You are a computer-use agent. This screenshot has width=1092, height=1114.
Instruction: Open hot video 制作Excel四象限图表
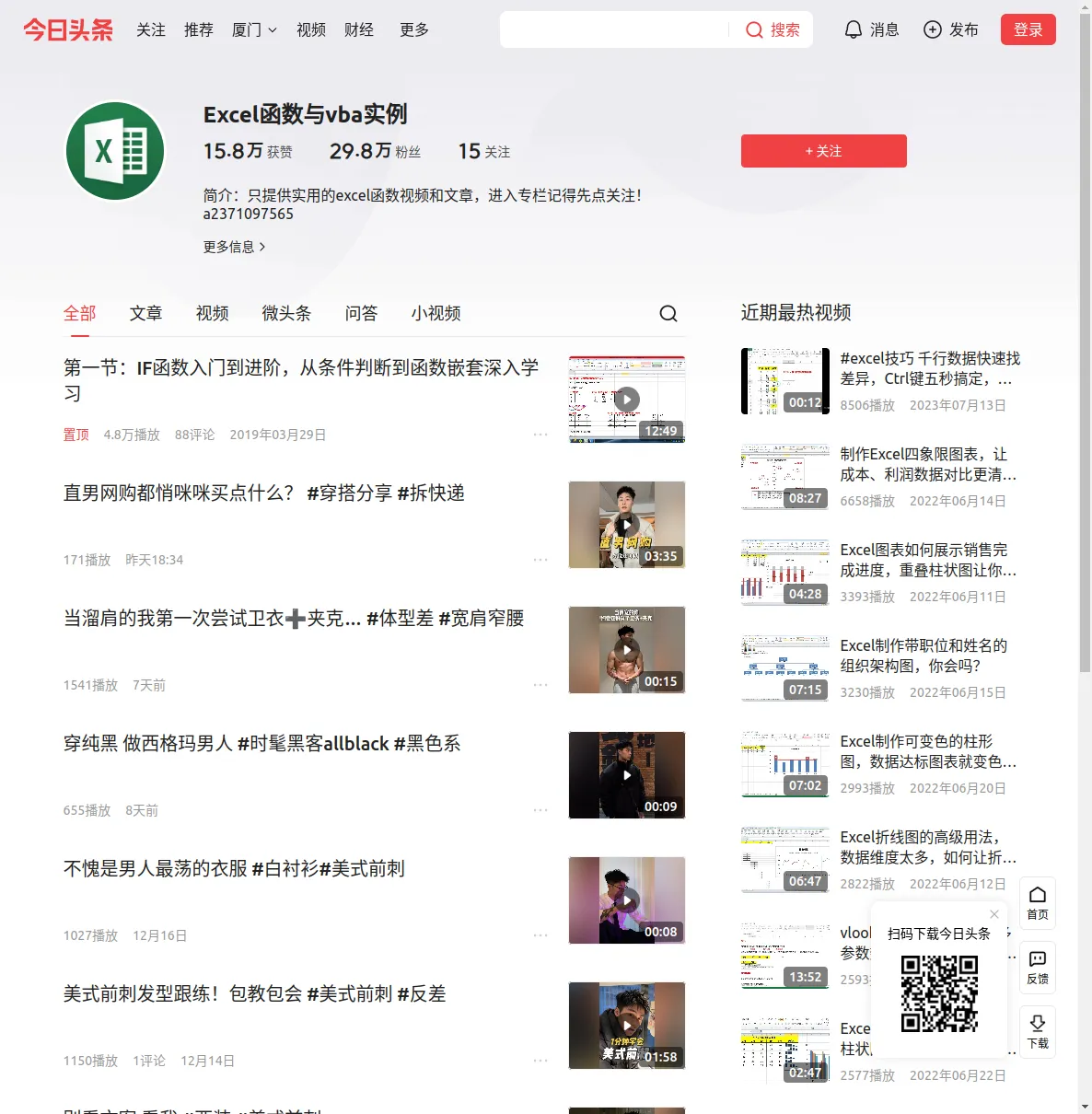click(x=928, y=464)
